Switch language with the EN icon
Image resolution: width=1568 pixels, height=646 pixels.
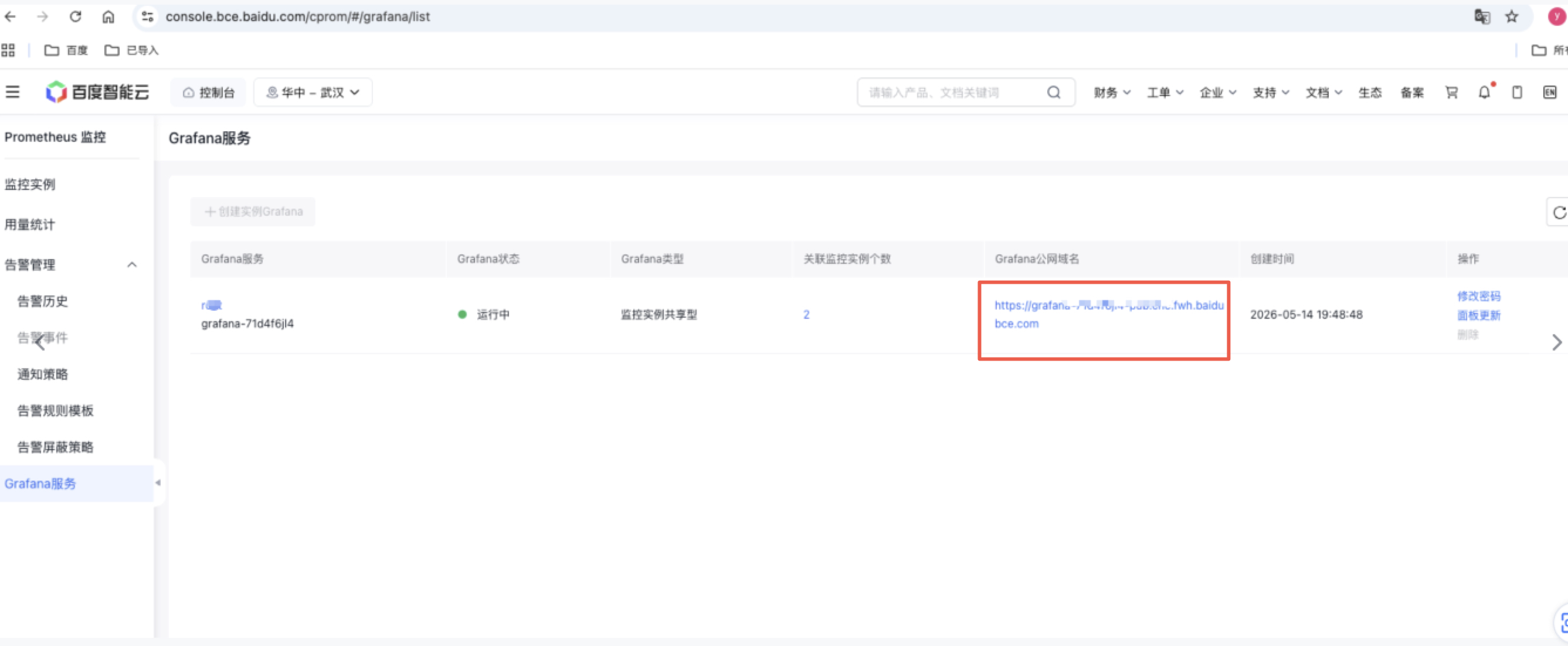coord(1550,92)
